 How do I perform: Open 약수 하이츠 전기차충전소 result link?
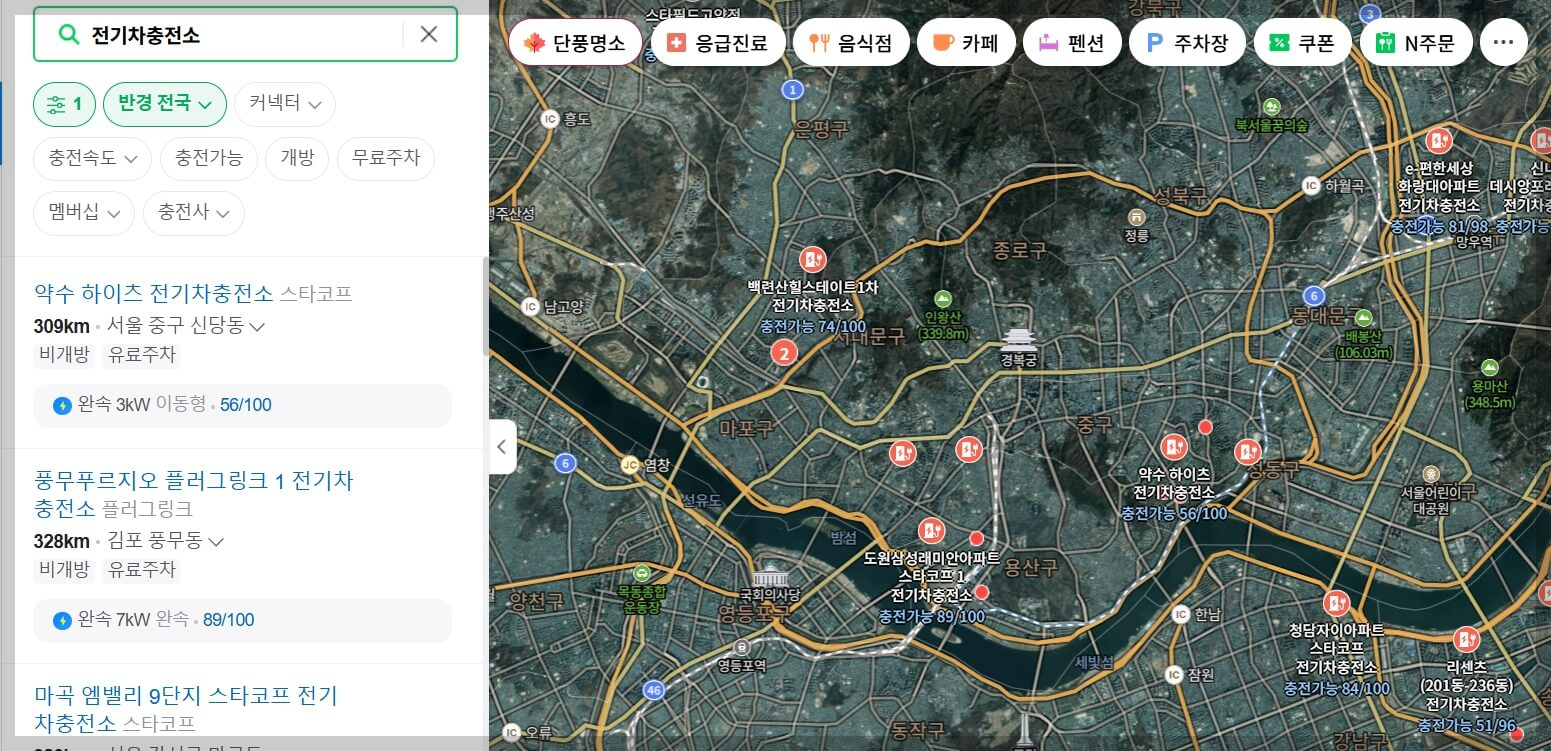click(x=153, y=293)
